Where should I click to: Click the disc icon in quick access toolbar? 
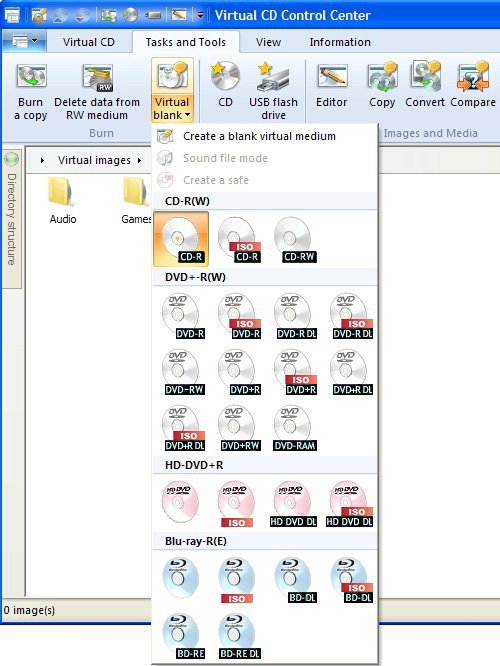point(130,15)
